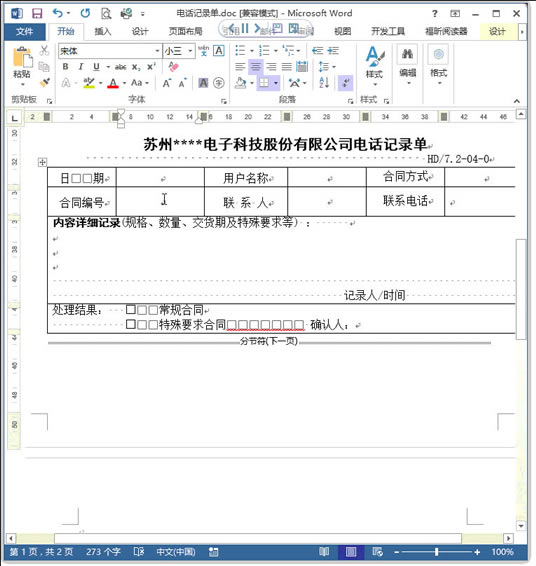Switch to the 插入 tab
Screen dimensions: 536x566
coord(103,32)
